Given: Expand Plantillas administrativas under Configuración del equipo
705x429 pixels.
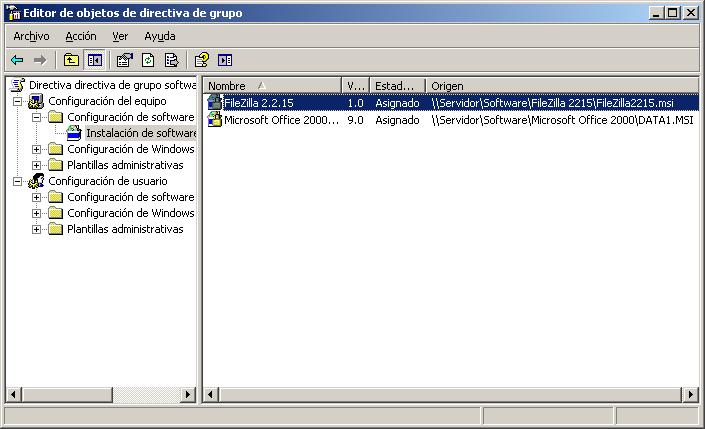Looking at the screenshot, I should pos(37,166).
